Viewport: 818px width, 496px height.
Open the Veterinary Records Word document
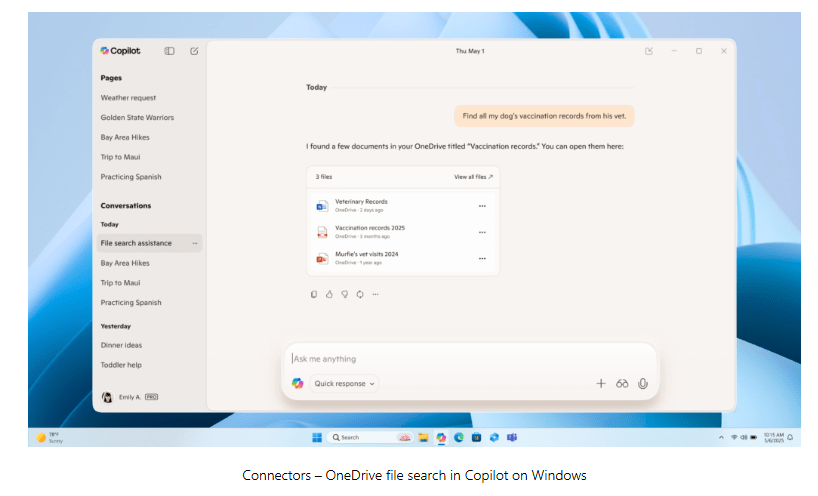click(x=361, y=202)
